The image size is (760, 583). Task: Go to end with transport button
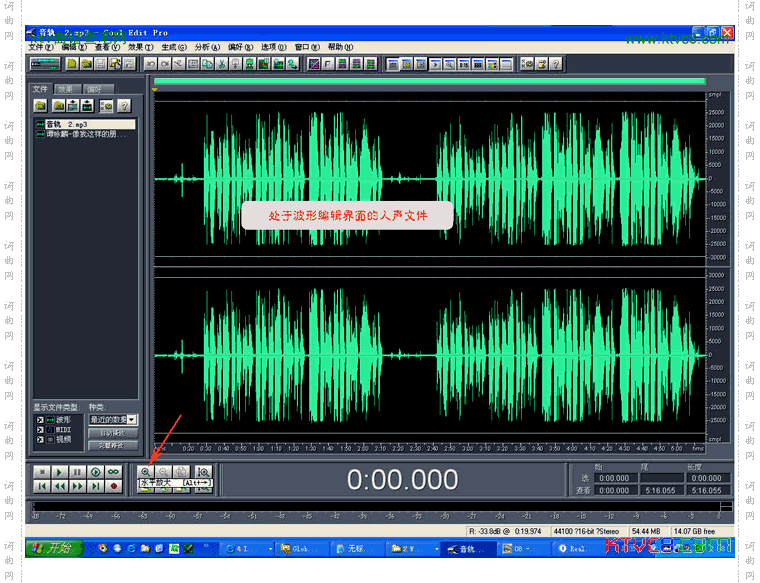coord(95,486)
